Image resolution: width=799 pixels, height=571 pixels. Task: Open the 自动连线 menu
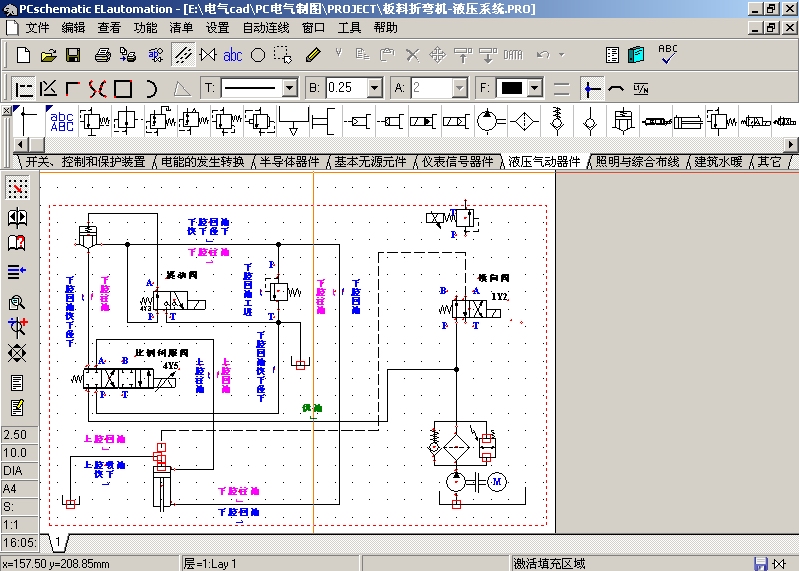pos(266,28)
